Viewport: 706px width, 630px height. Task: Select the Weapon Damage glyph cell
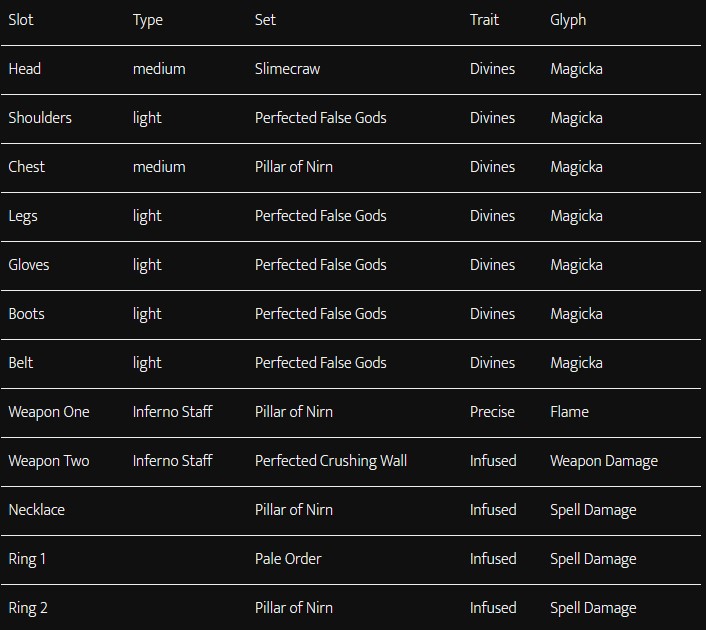pos(604,461)
